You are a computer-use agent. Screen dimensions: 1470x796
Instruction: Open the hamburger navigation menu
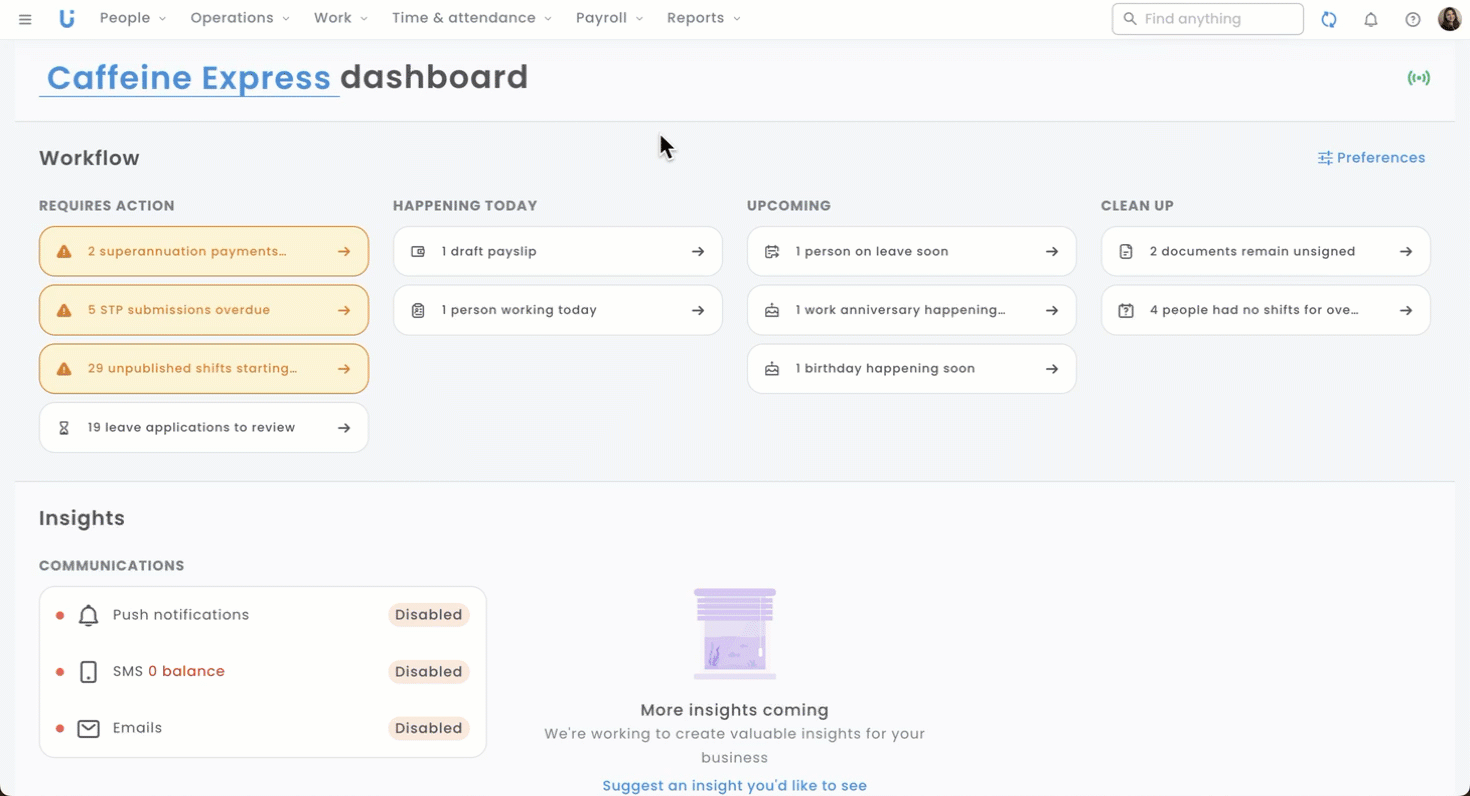[x=25, y=19]
